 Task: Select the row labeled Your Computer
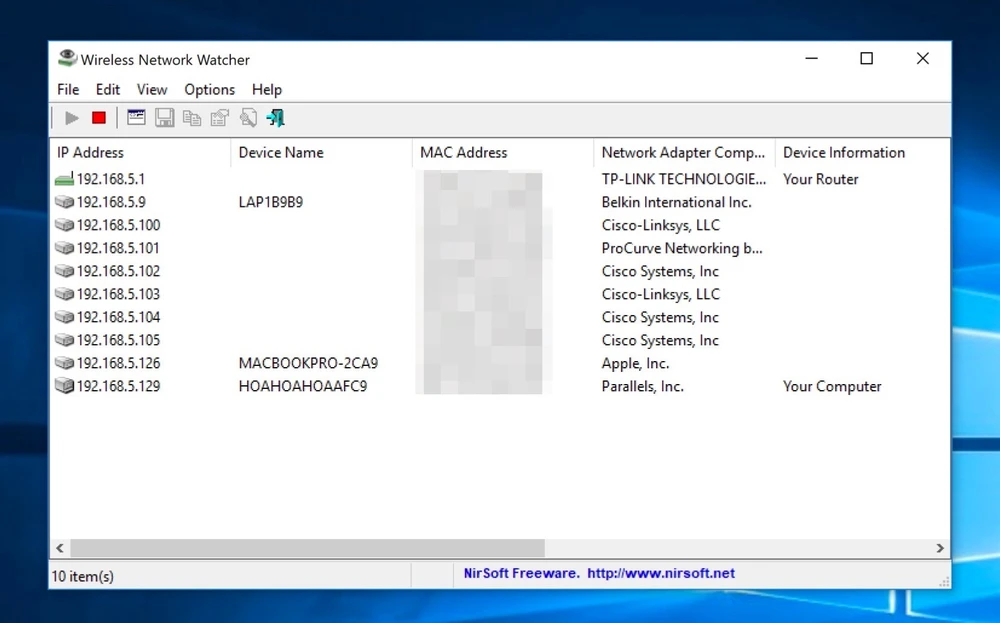click(832, 387)
